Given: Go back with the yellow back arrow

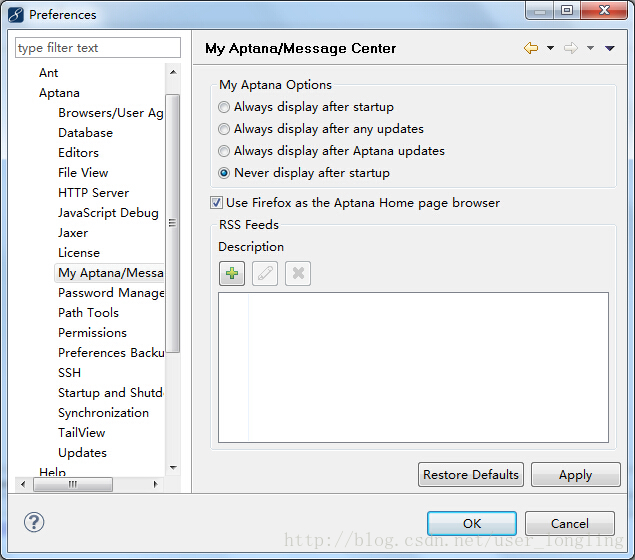Looking at the screenshot, I should click(531, 48).
